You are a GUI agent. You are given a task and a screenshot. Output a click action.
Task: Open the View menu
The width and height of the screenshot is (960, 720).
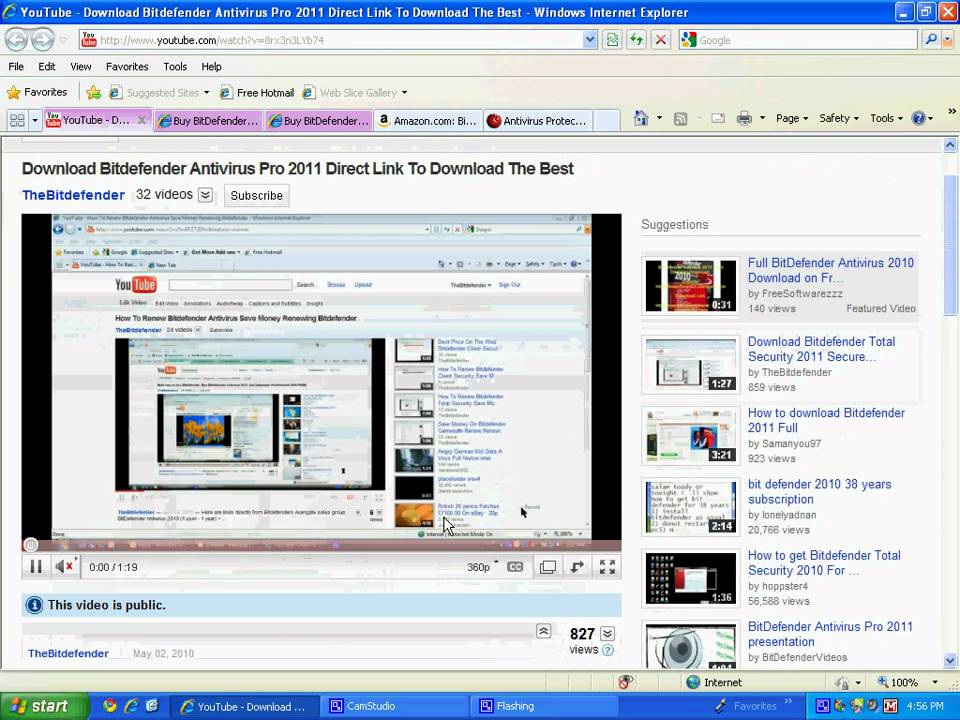(80, 66)
